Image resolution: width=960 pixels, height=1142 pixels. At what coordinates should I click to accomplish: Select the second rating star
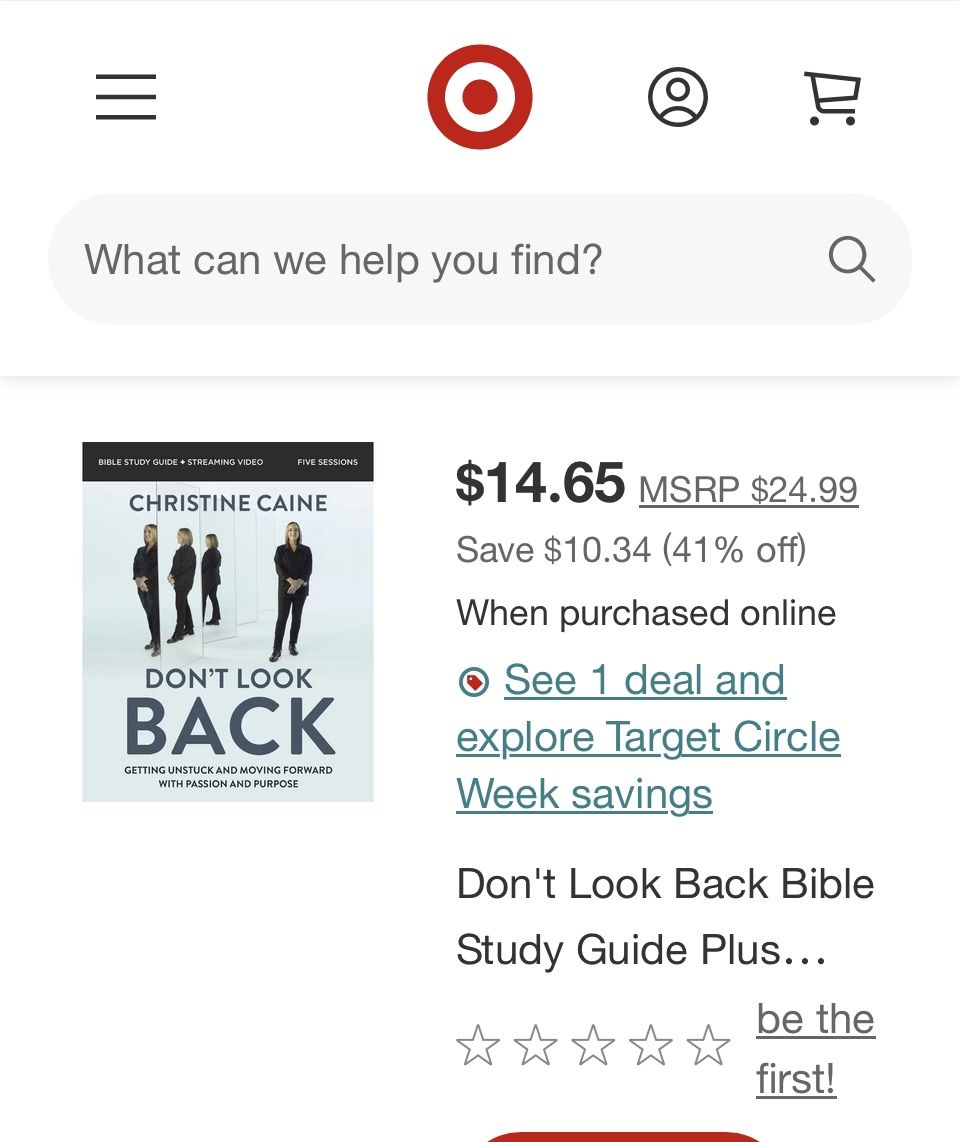pyautogui.click(x=536, y=1043)
